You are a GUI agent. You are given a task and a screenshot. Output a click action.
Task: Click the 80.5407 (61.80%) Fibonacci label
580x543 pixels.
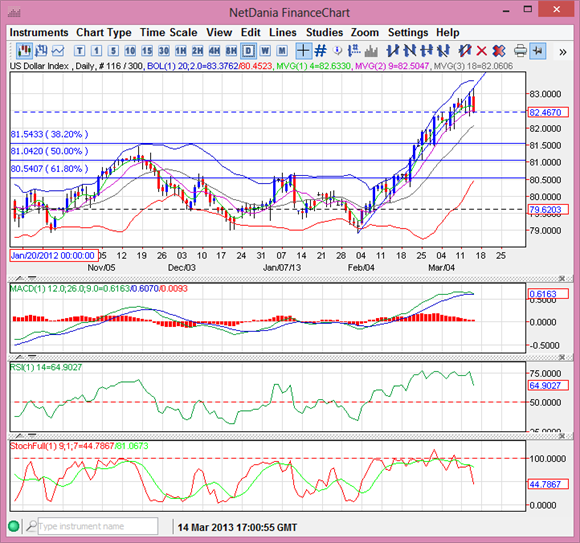coord(49,169)
